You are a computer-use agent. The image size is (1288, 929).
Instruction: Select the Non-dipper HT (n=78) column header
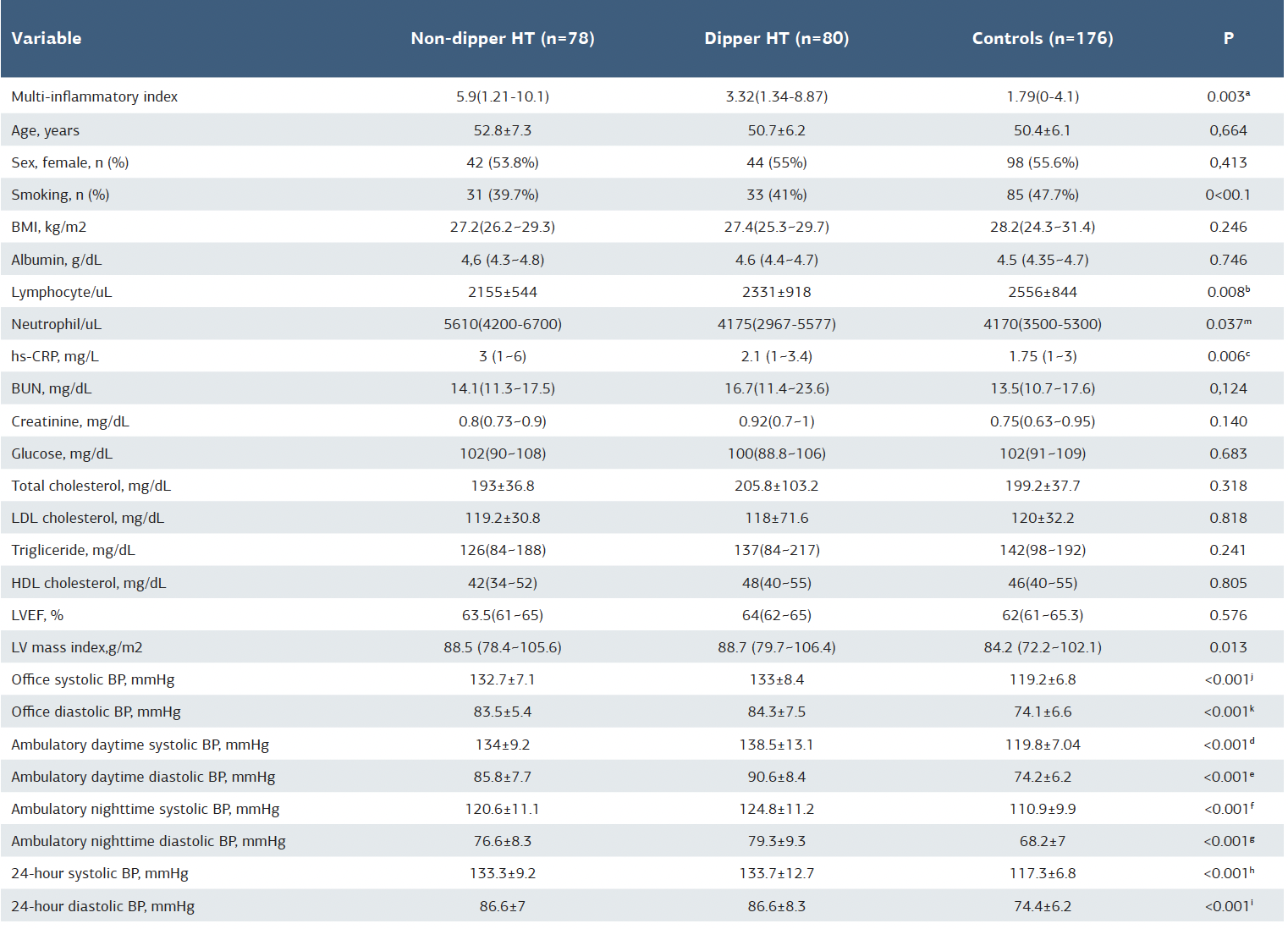tap(503, 38)
